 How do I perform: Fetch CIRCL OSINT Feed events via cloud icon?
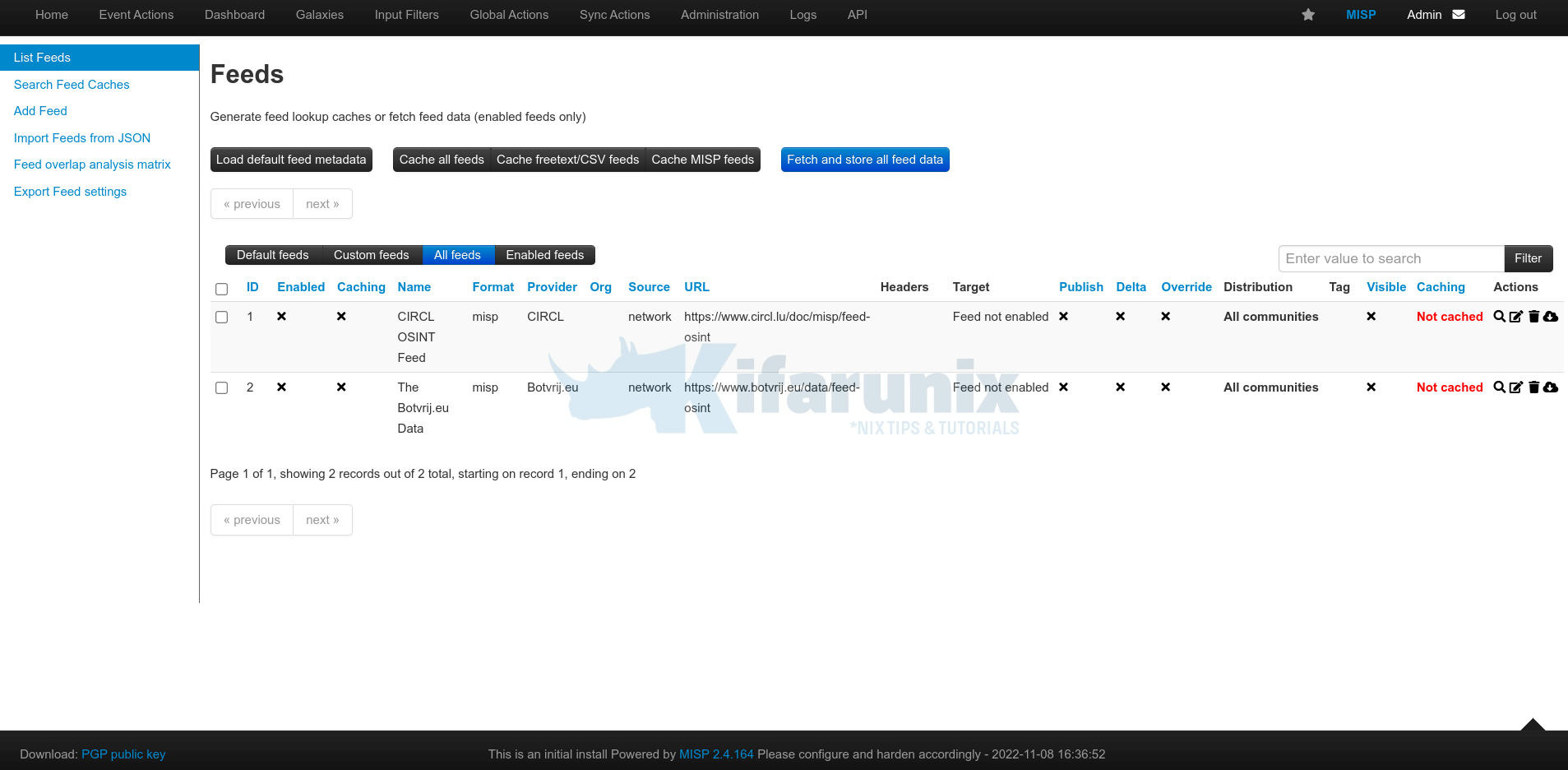1551,317
